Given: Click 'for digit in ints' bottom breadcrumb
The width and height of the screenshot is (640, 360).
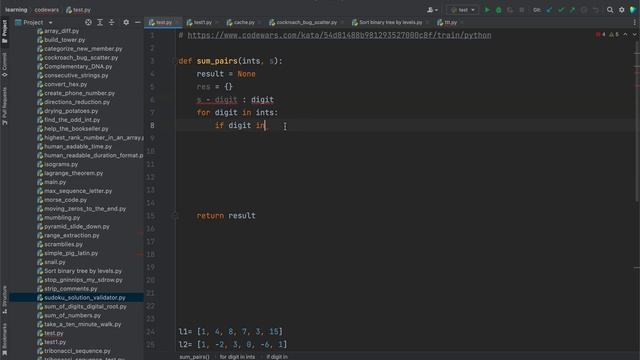Looking at the screenshot, I should point(237,357).
